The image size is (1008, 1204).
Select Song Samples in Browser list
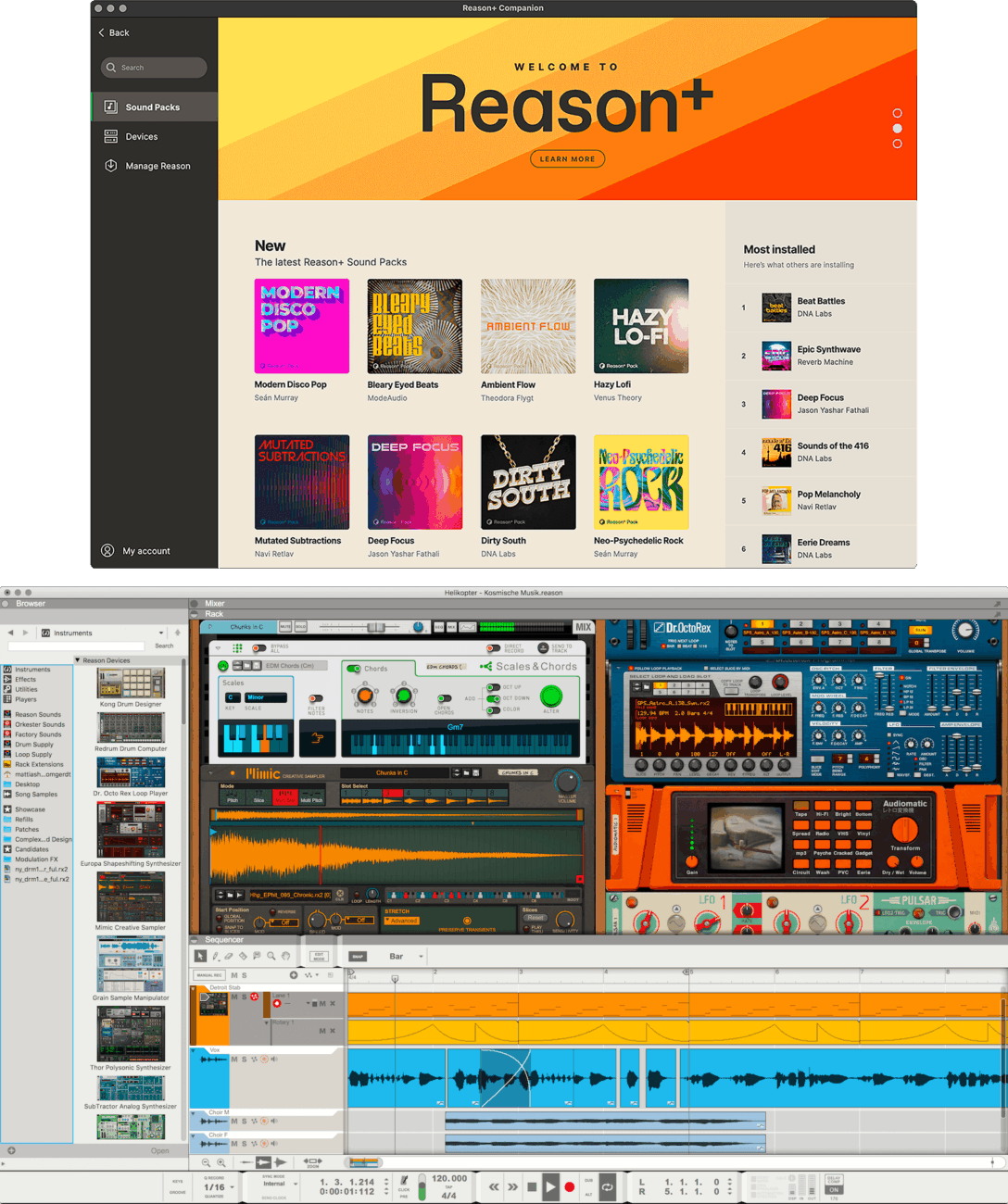tap(36, 794)
